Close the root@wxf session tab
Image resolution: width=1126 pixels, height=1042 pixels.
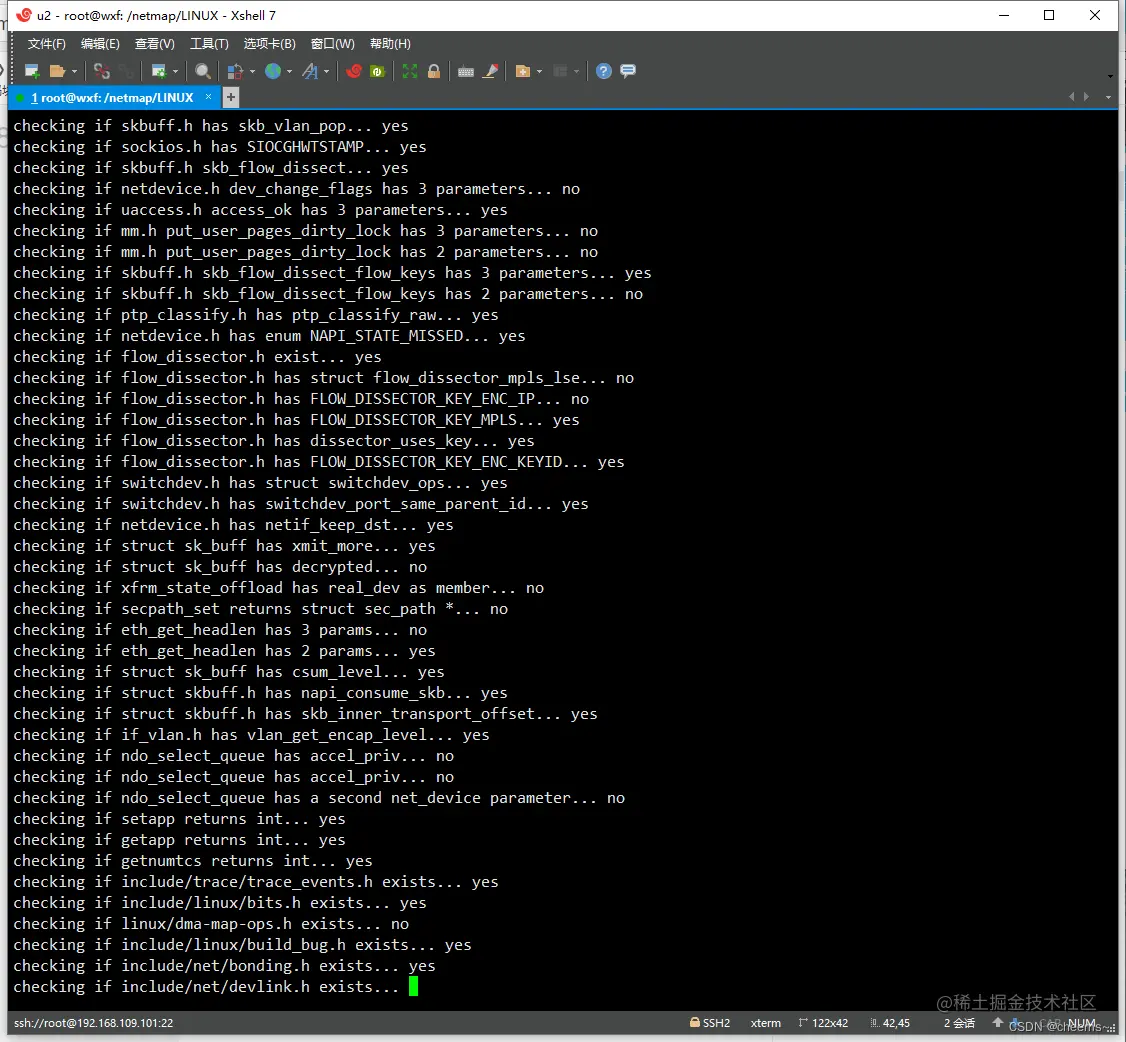(208, 97)
